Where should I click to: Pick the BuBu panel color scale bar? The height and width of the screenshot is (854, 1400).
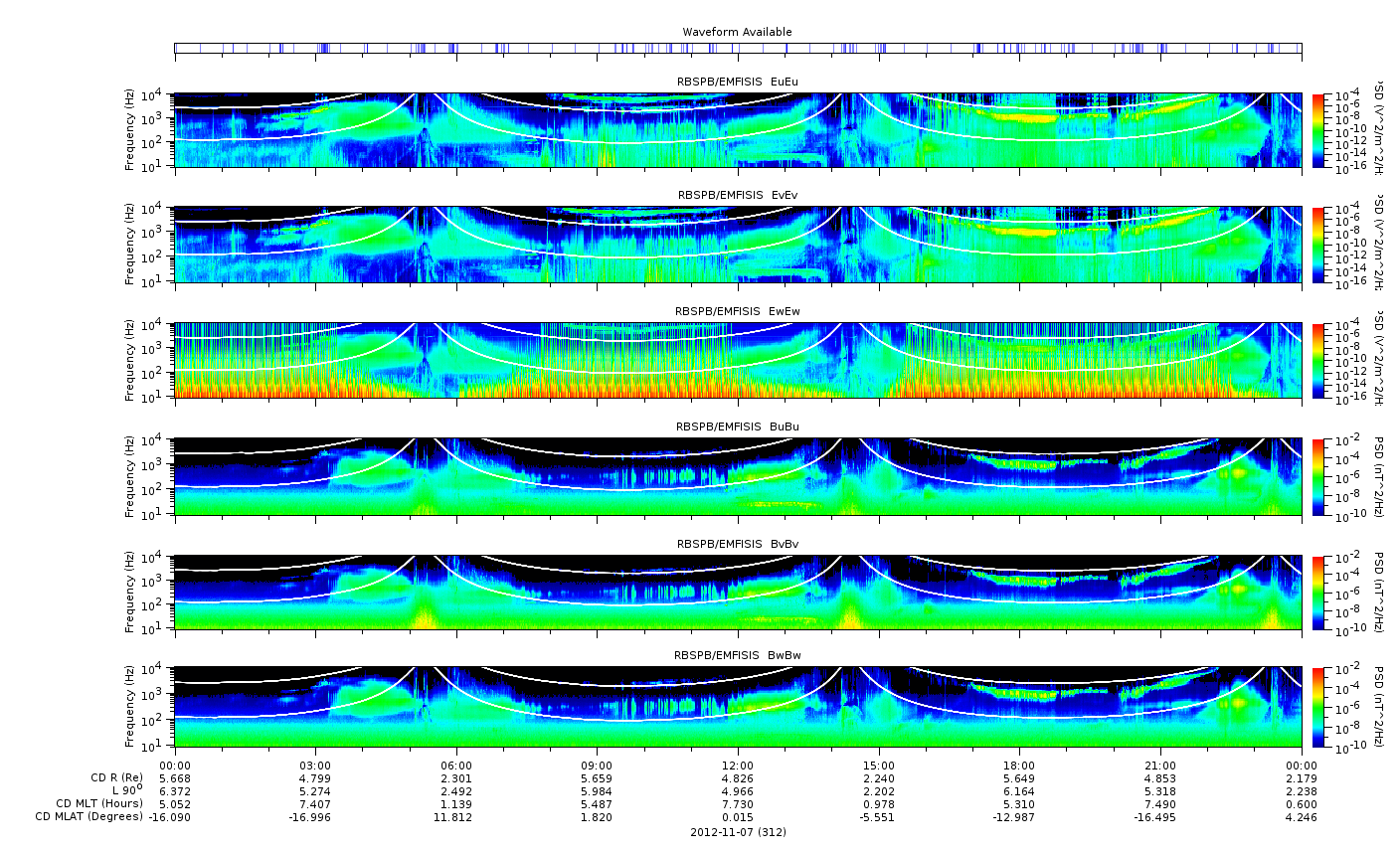(1317, 476)
